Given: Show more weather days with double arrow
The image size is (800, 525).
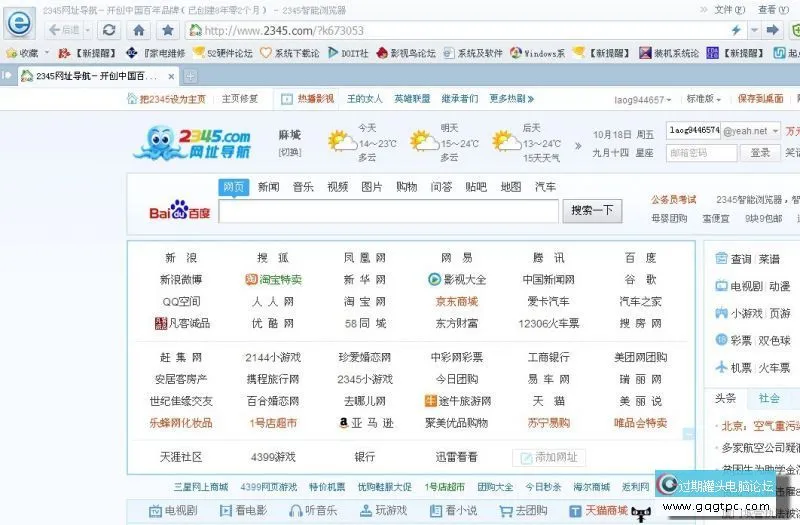Looking at the screenshot, I should point(578,145).
